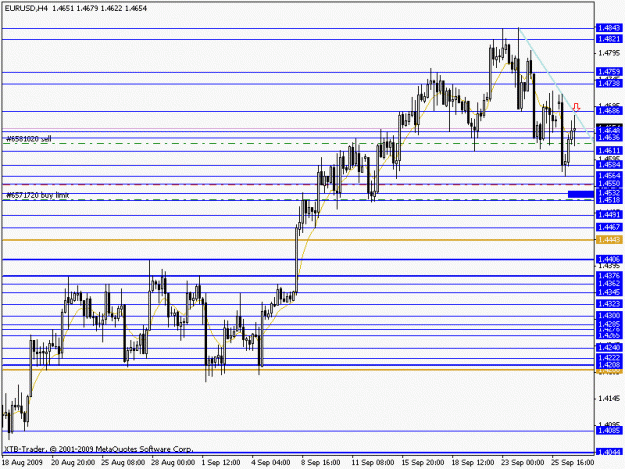Click the 1.4843 price level label
The image size is (625, 469).
609,28
